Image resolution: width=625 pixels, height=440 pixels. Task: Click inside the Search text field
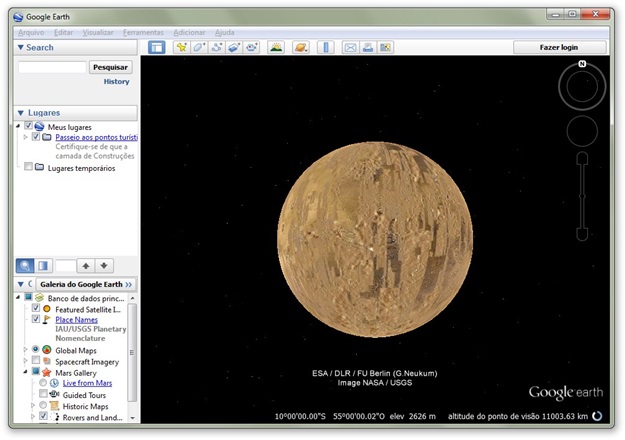point(52,67)
